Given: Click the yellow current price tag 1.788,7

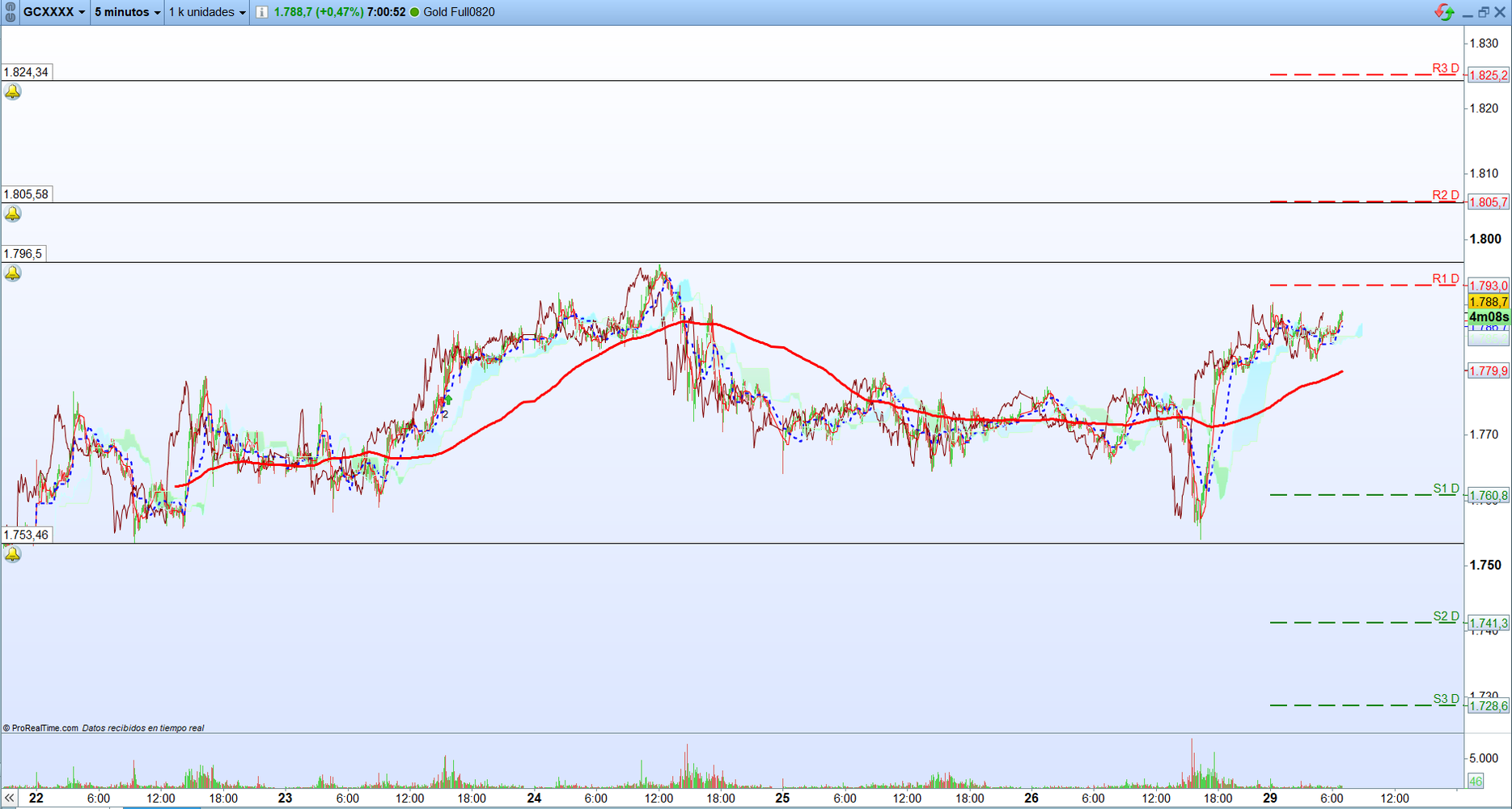Looking at the screenshot, I should click(x=1488, y=302).
